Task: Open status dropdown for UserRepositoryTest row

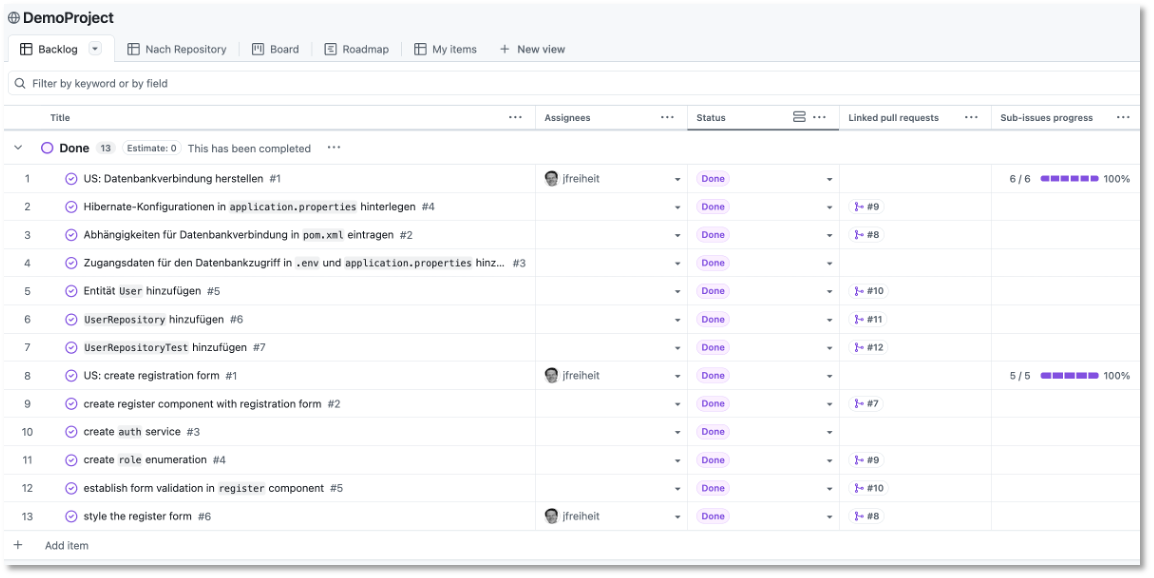Action: point(829,348)
